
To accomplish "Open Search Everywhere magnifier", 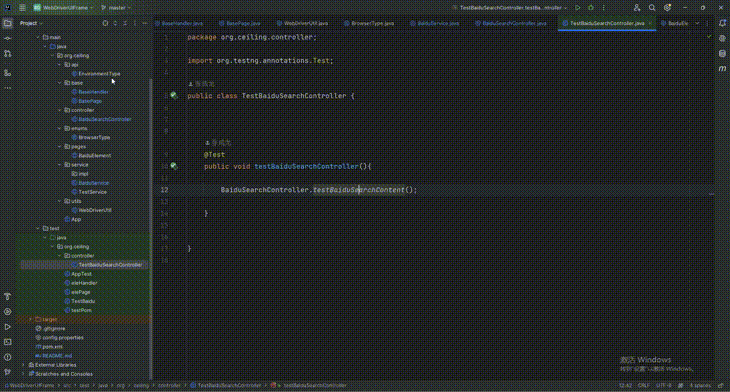I will click(x=652, y=8).
